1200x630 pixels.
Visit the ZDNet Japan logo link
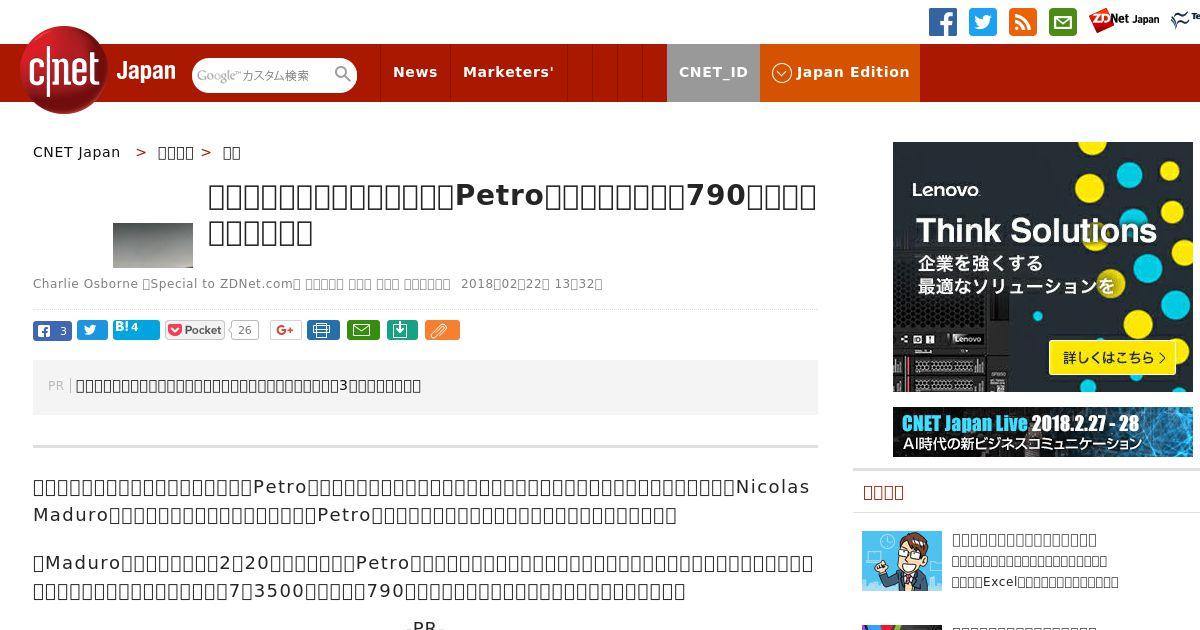[1125, 19]
